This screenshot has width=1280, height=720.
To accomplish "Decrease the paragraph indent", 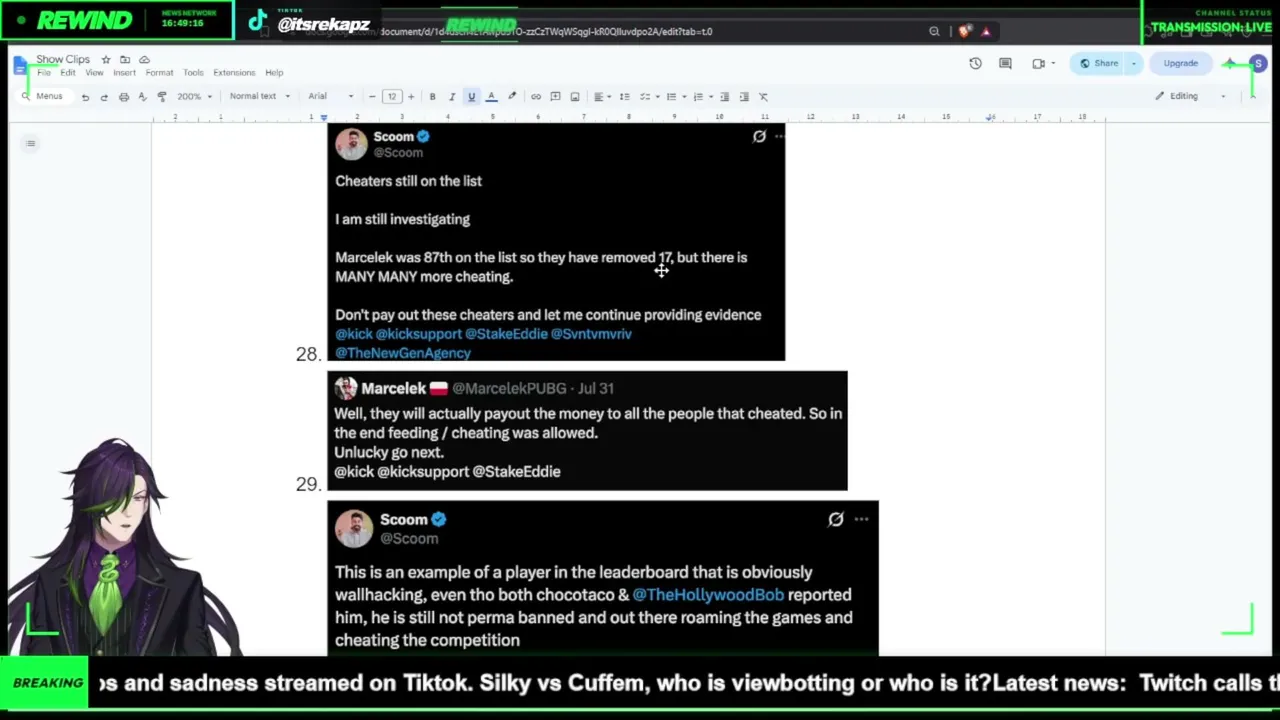I will (725, 97).
